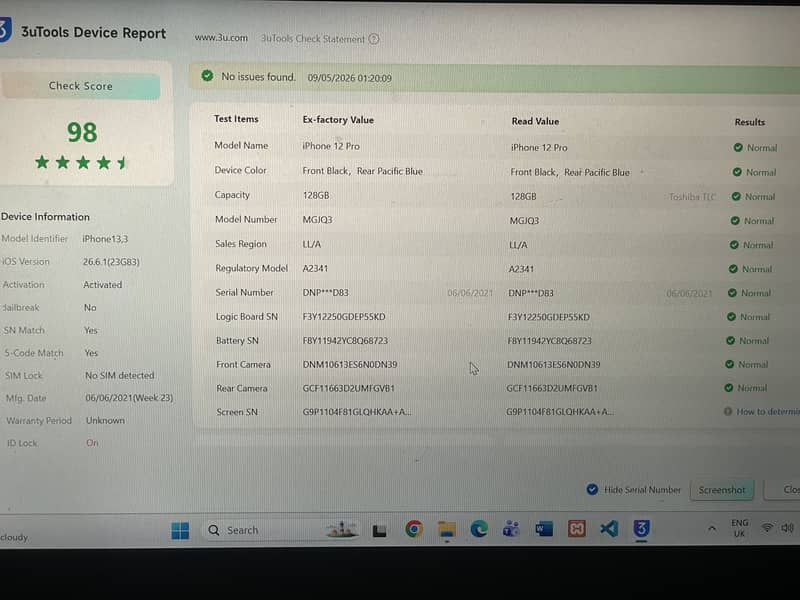The width and height of the screenshot is (800, 600).
Task: Click the Normal check icon for Model Name
Action: 738,147
